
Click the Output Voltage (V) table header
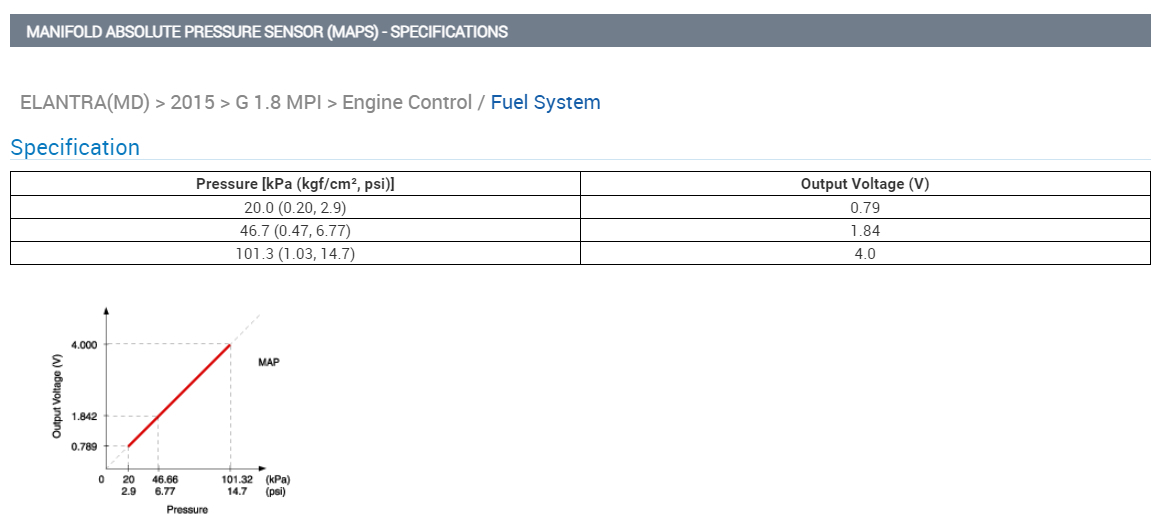coord(865,184)
